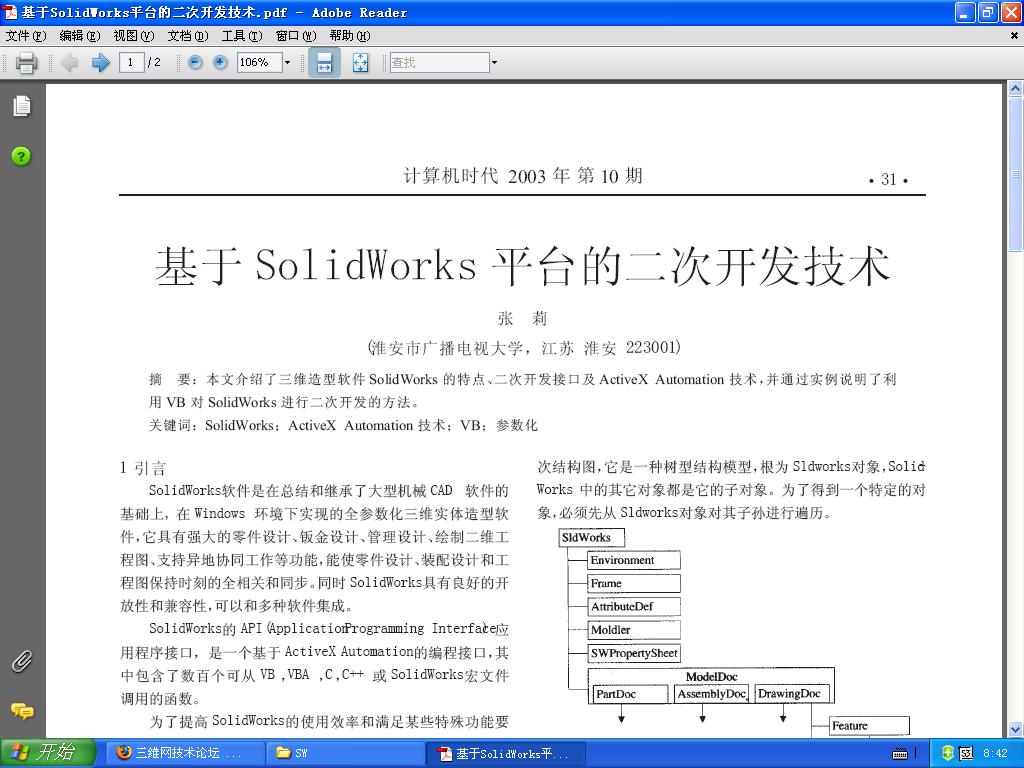Click the Adobe PDF icon in title bar

click(x=10, y=12)
